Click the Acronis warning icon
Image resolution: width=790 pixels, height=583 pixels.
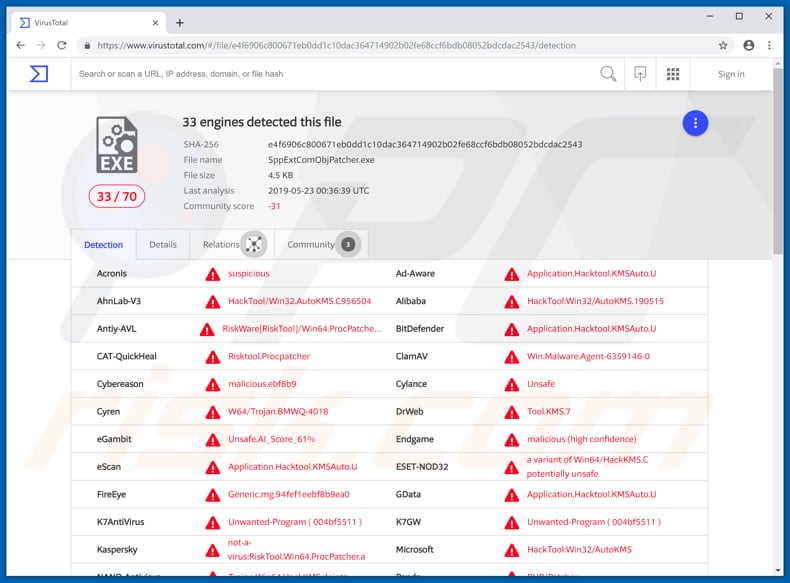[x=213, y=274]
